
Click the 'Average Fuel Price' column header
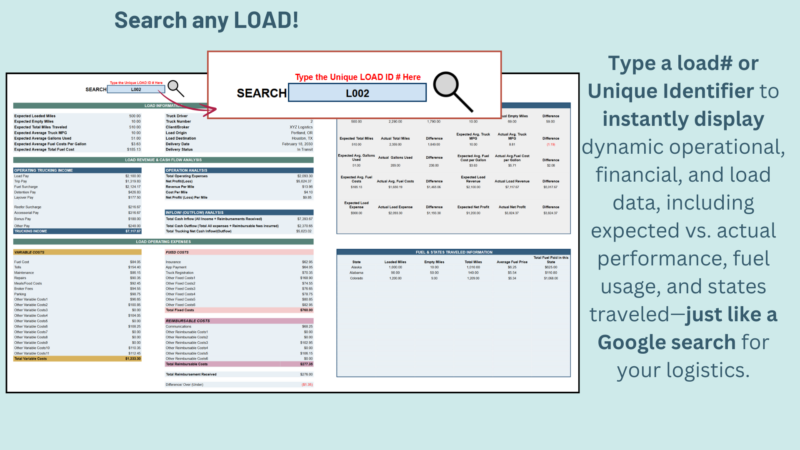coord(512,262)
